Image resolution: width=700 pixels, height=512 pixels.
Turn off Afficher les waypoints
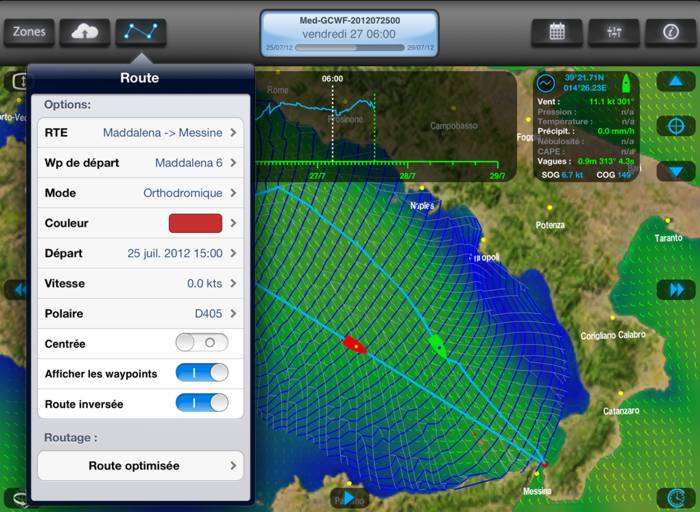202,373
